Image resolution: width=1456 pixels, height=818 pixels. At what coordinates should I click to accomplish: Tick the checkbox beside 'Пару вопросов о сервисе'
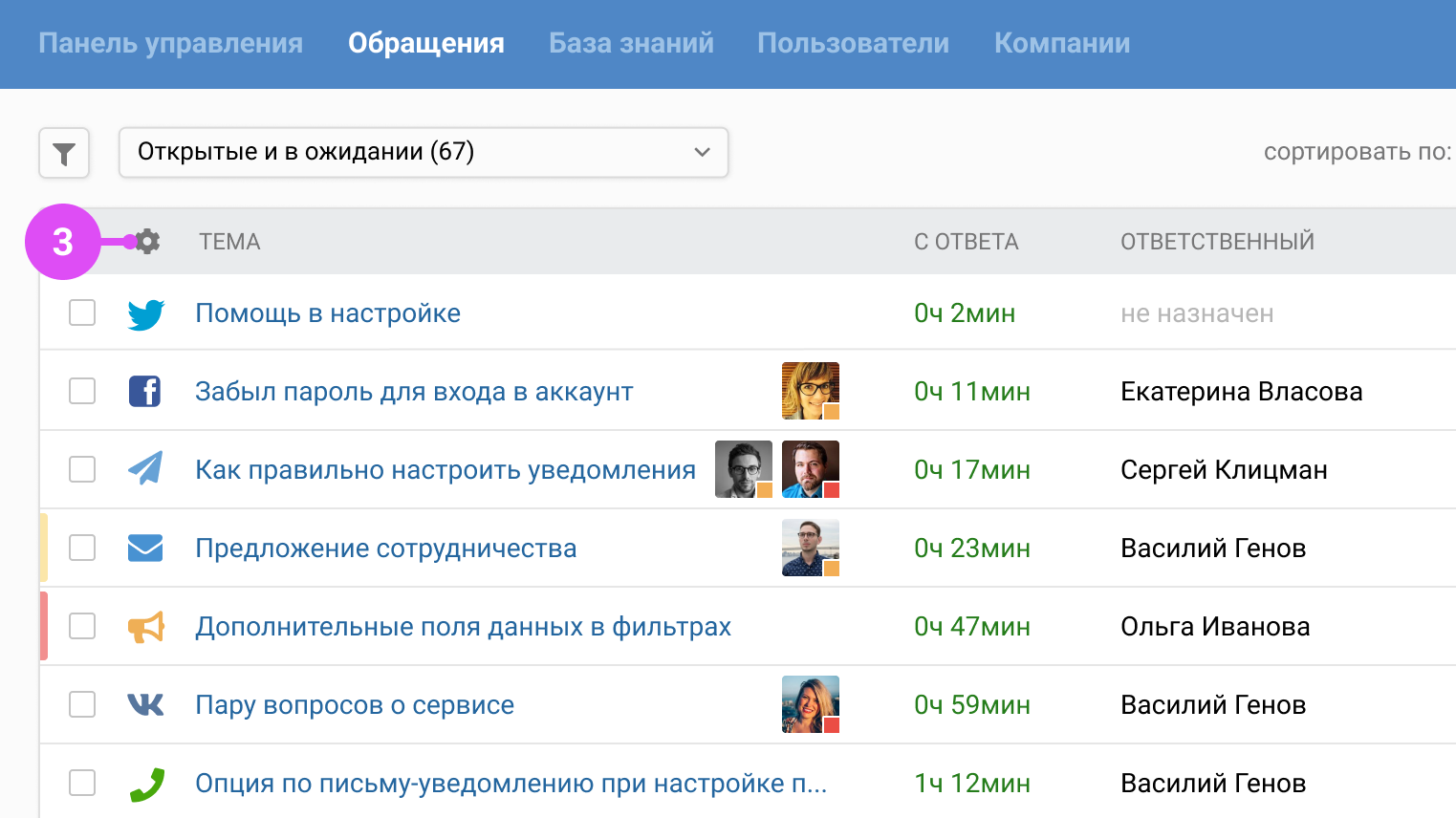point(82,704)
